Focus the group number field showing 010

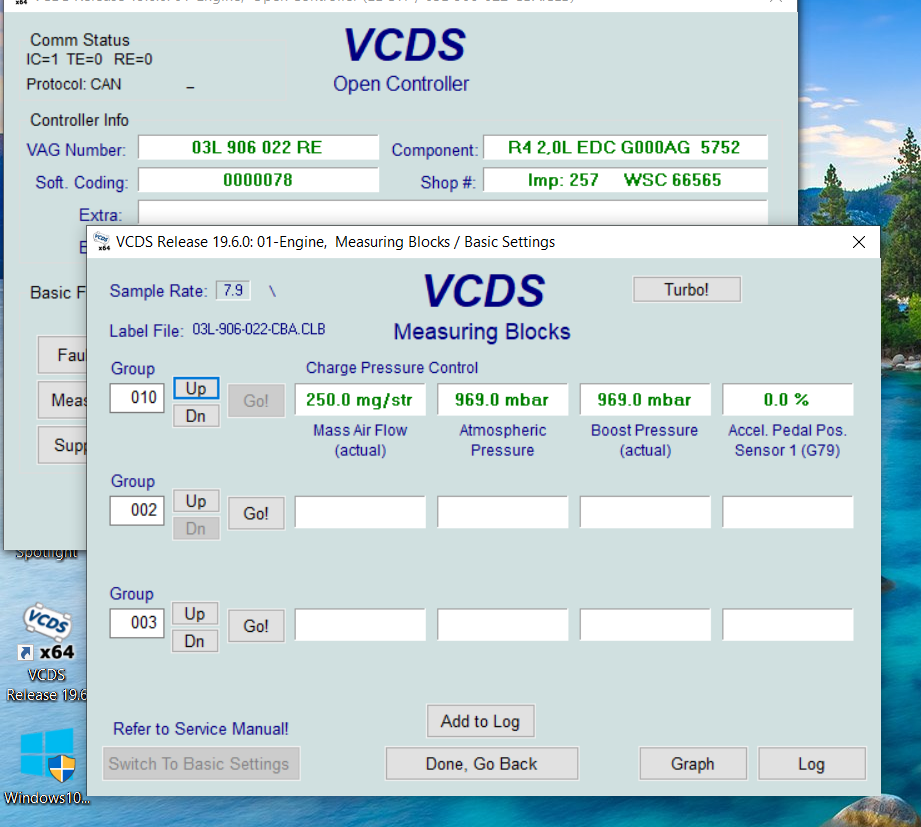click(137, 398)
